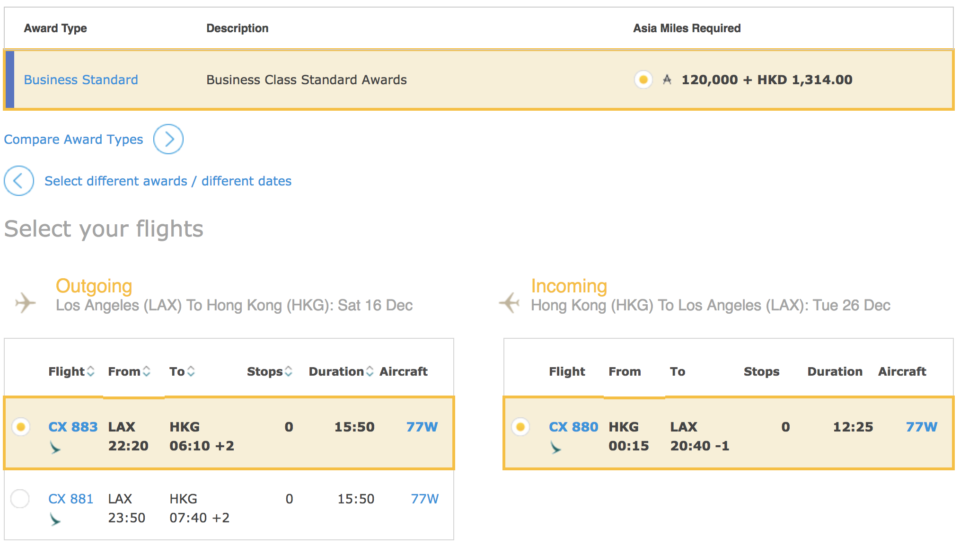Screen dimensions: 960x546
Task: View 77W aircraft info for CX 880
Action: tap(921, 427)
